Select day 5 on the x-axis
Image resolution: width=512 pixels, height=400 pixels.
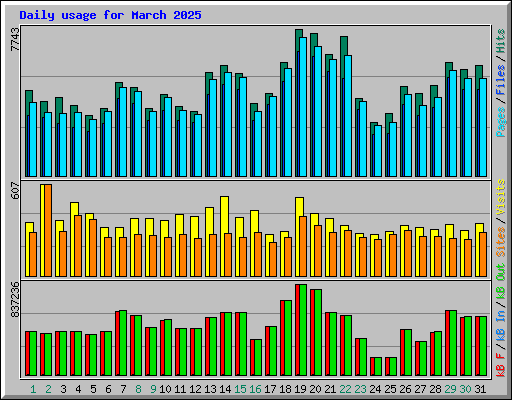[93, 389]
